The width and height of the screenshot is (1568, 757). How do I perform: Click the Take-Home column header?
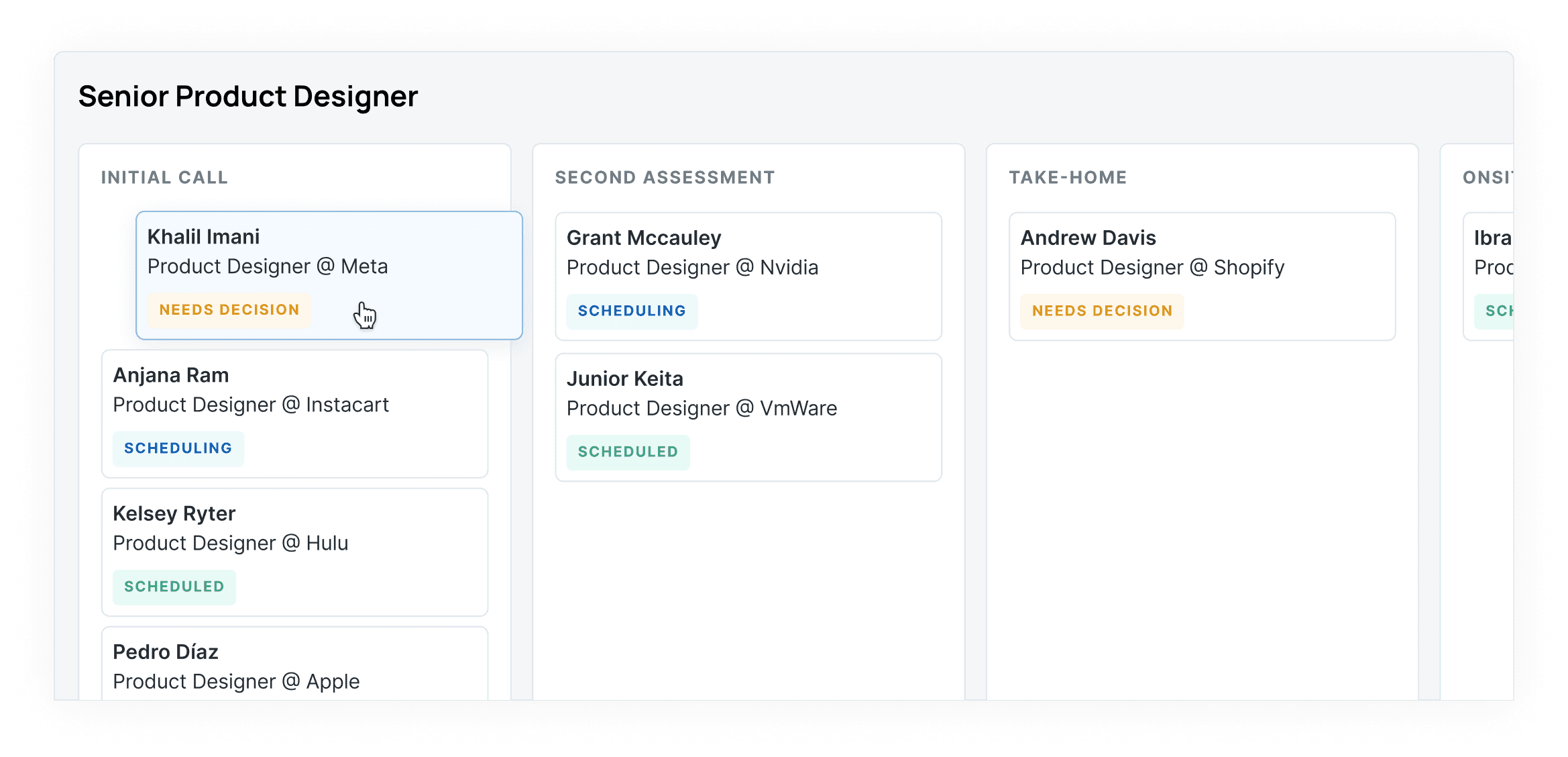point(1068,178)
